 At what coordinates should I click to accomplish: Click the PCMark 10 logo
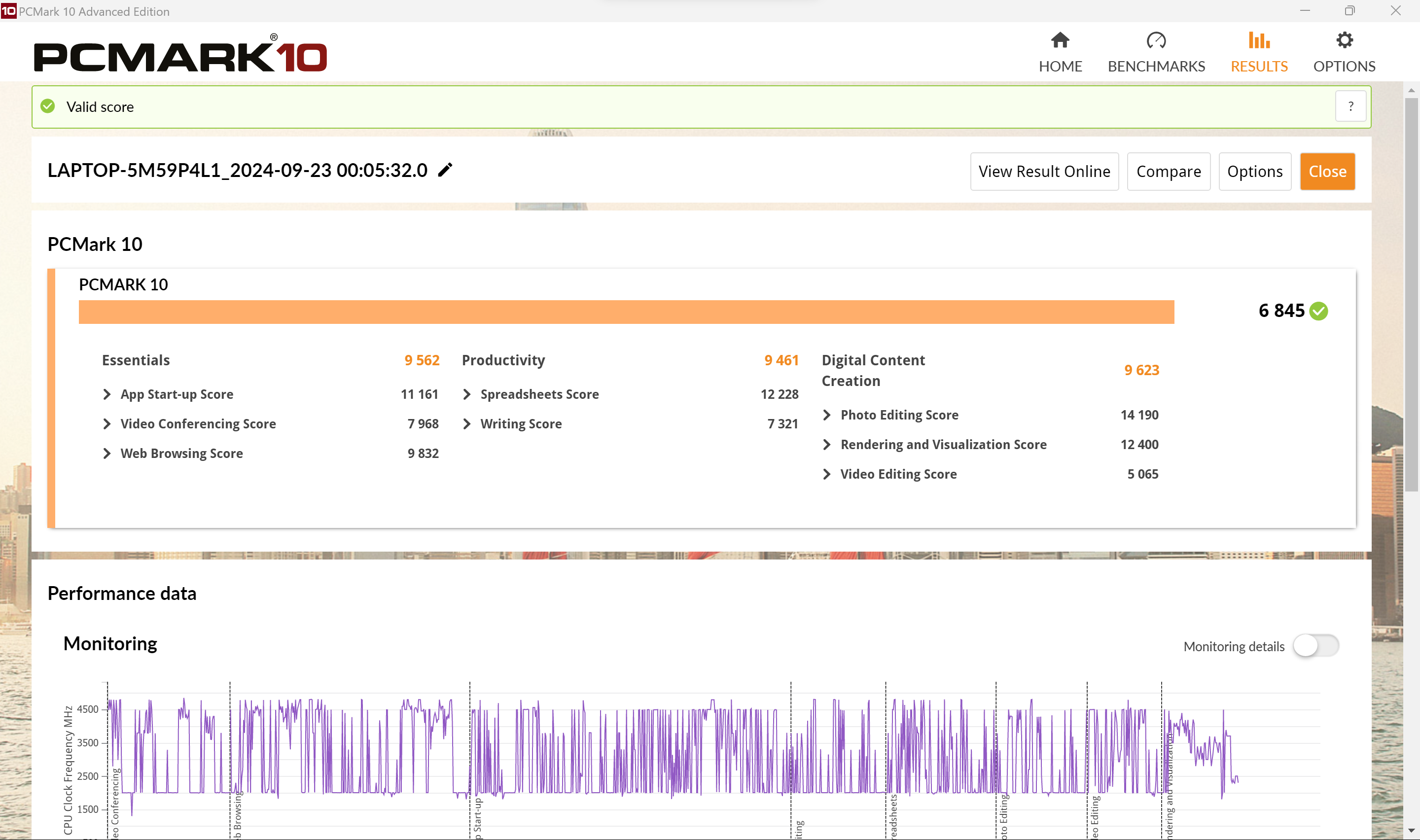point(180,53)
